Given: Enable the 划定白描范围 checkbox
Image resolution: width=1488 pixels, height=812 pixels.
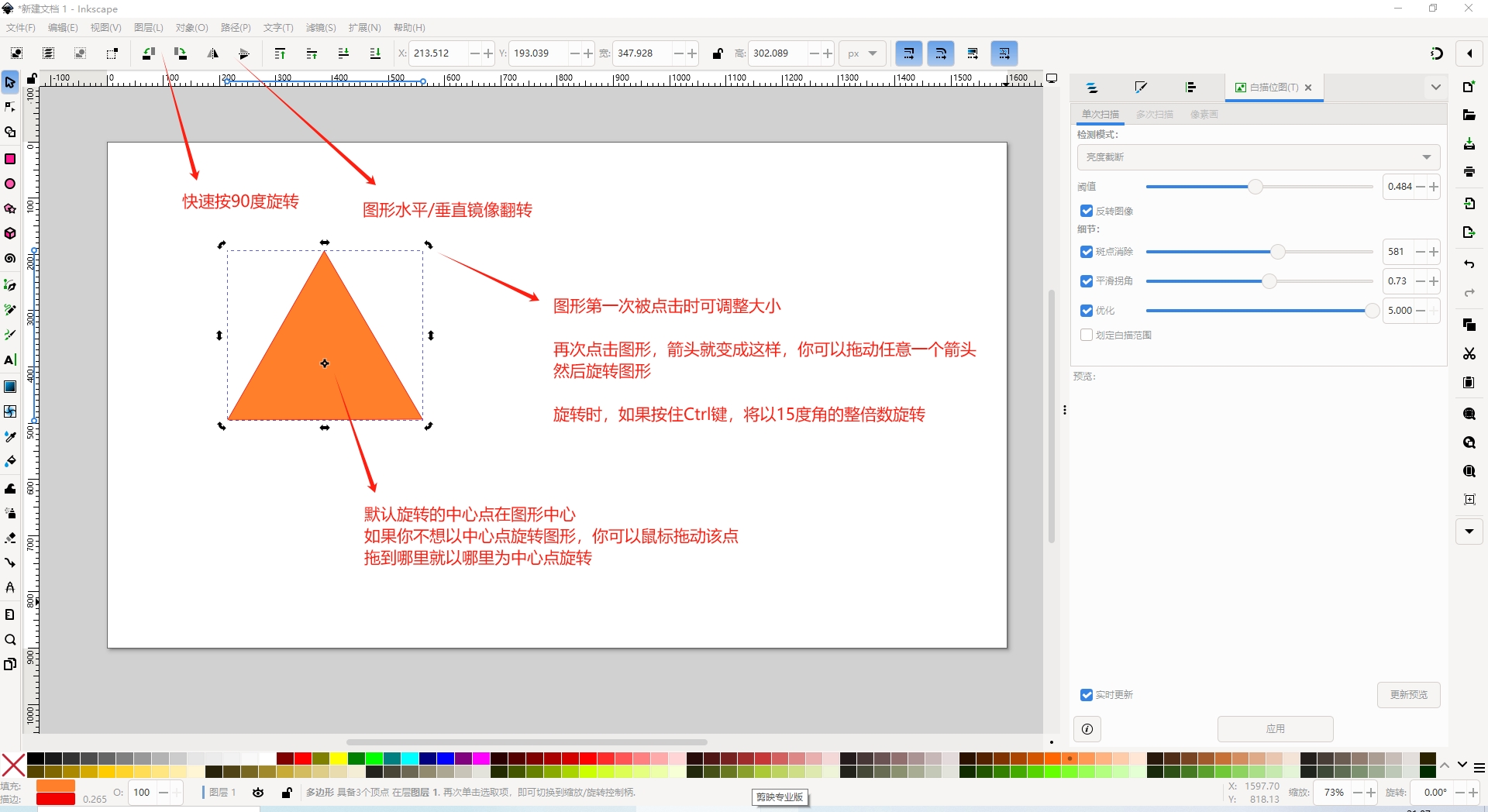Looking at the screenshot, I should [x=1087, y=335].
